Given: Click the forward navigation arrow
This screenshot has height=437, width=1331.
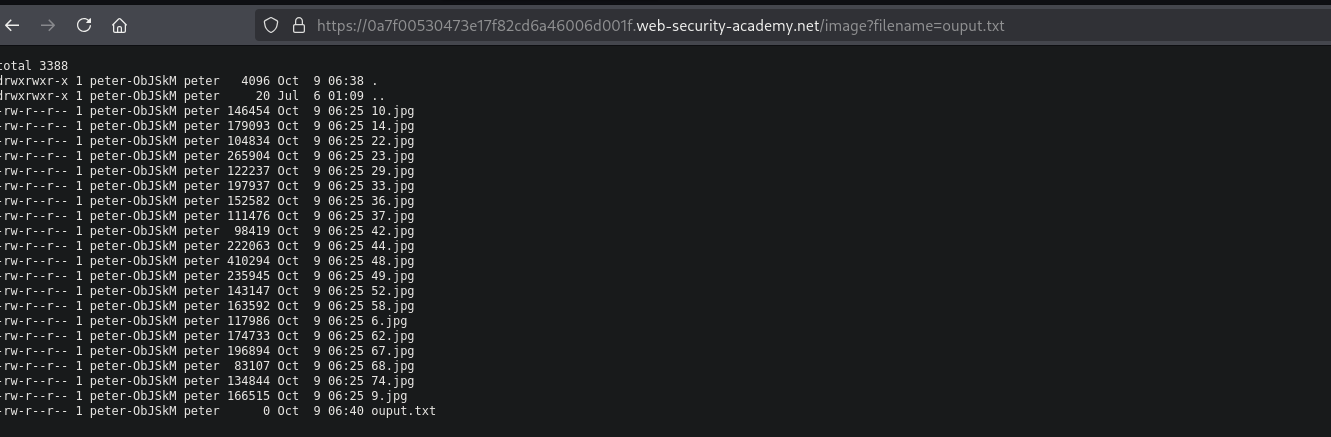Looking at the screenshot, I should (46, 24).
